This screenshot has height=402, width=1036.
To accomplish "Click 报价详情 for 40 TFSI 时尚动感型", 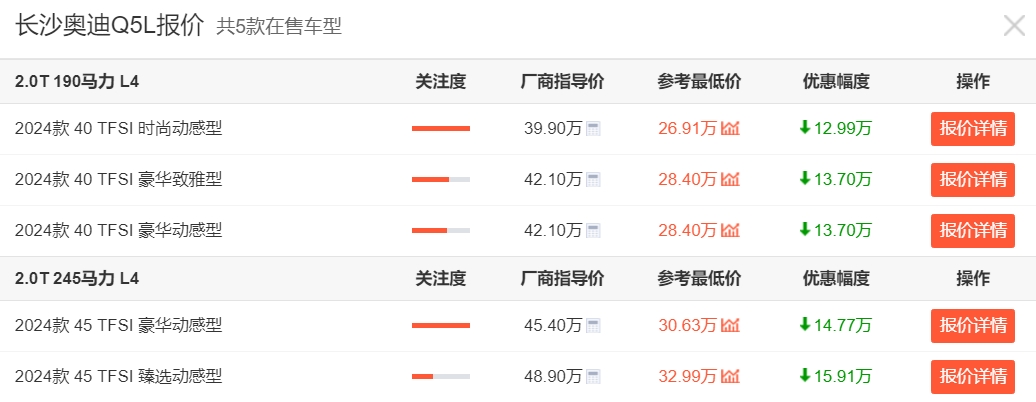I will click(x=973, y=129).
